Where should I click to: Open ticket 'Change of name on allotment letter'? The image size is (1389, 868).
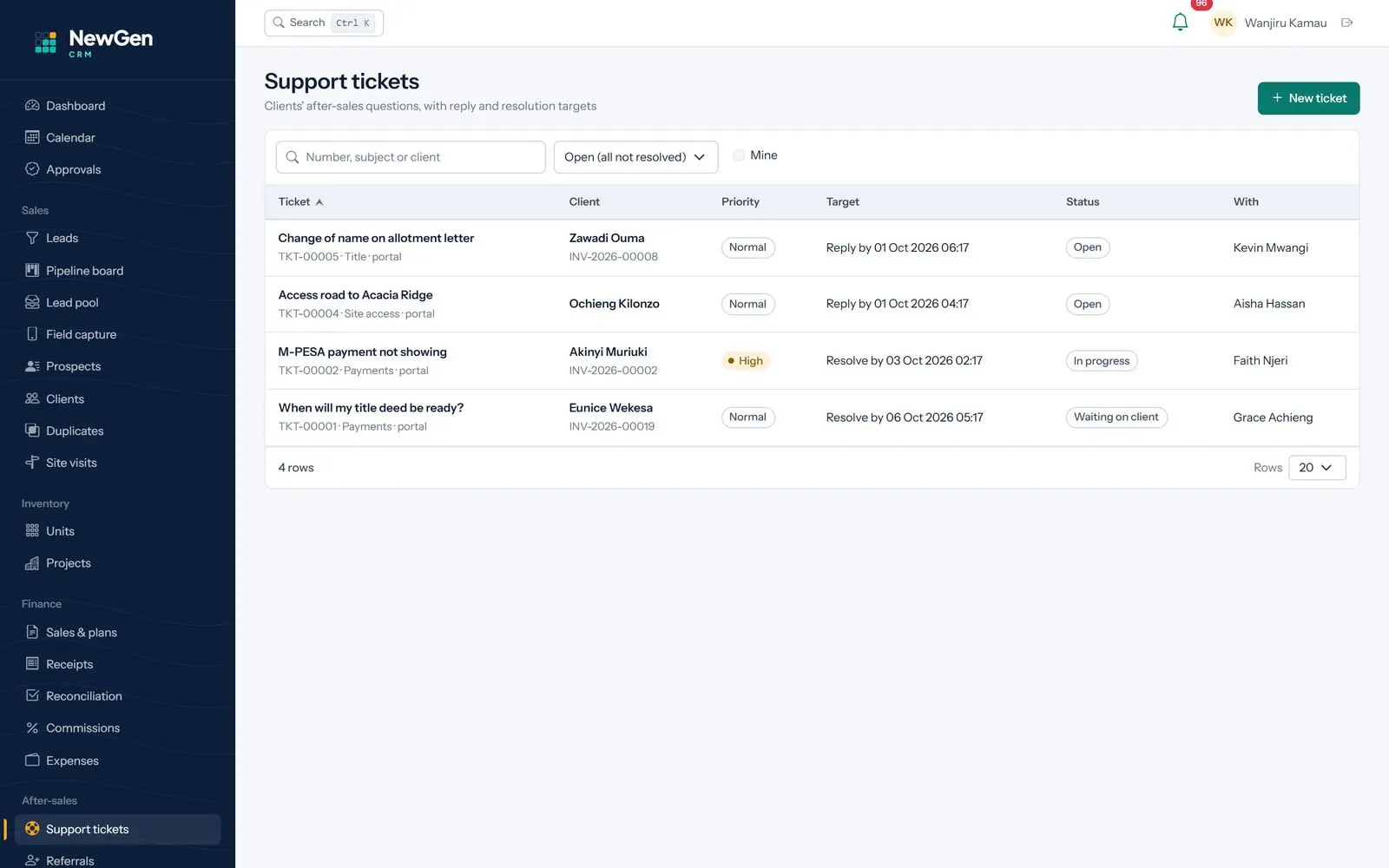[376, 238]
